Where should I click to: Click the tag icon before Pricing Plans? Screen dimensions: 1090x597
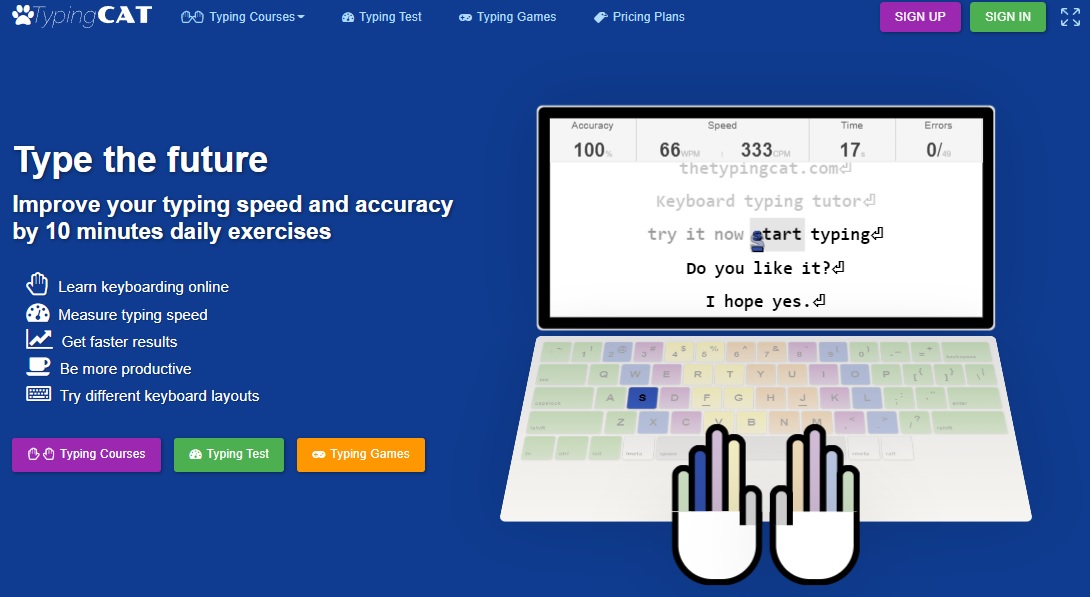point(601,17)
